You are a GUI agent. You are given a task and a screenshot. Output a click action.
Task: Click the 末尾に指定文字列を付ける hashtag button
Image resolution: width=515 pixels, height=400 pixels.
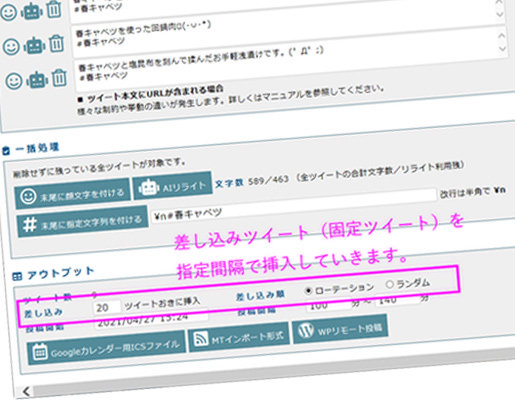coord(83,222)
